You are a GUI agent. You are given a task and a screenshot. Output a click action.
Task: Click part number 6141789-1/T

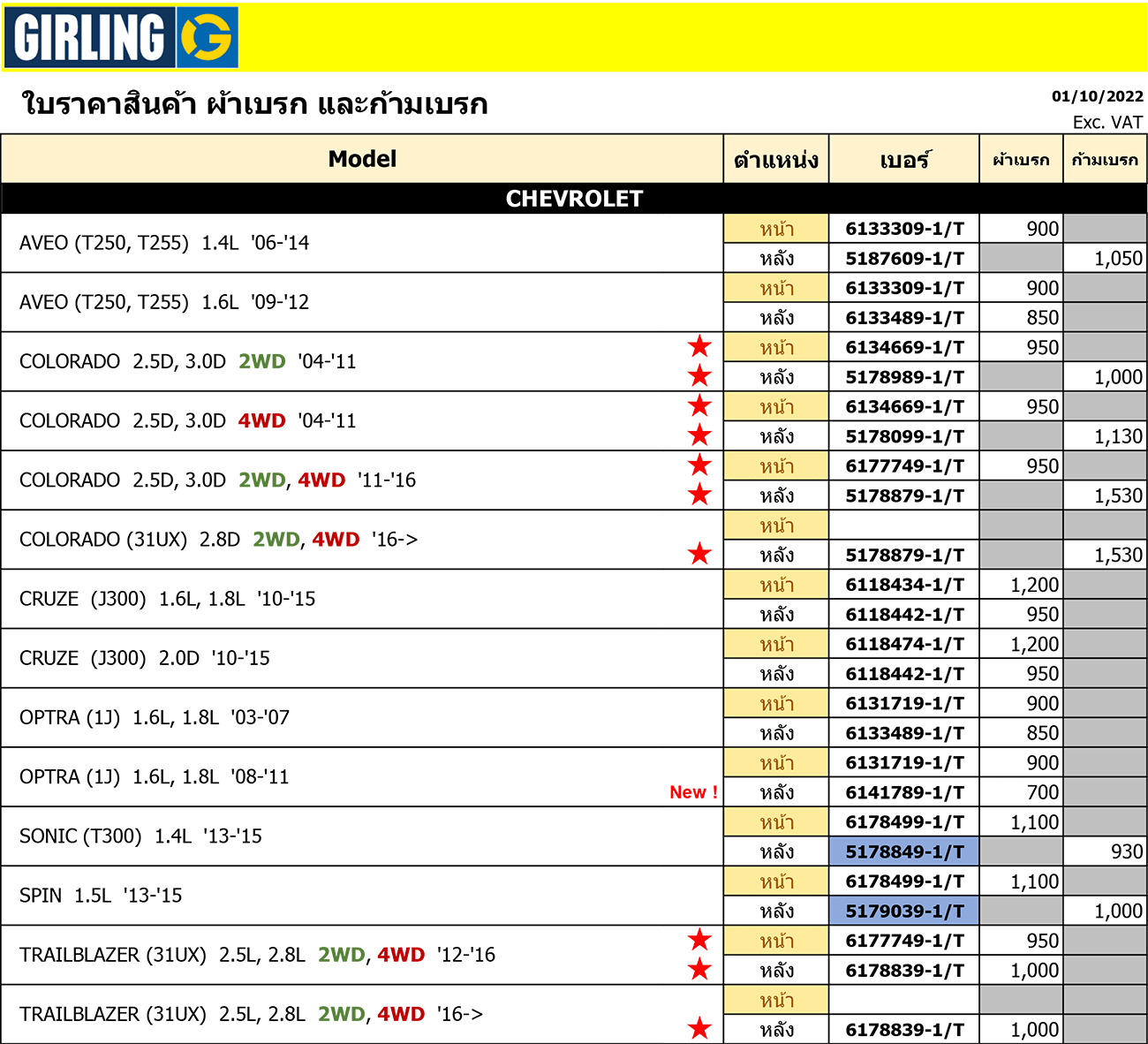click(x=904, y=792)
